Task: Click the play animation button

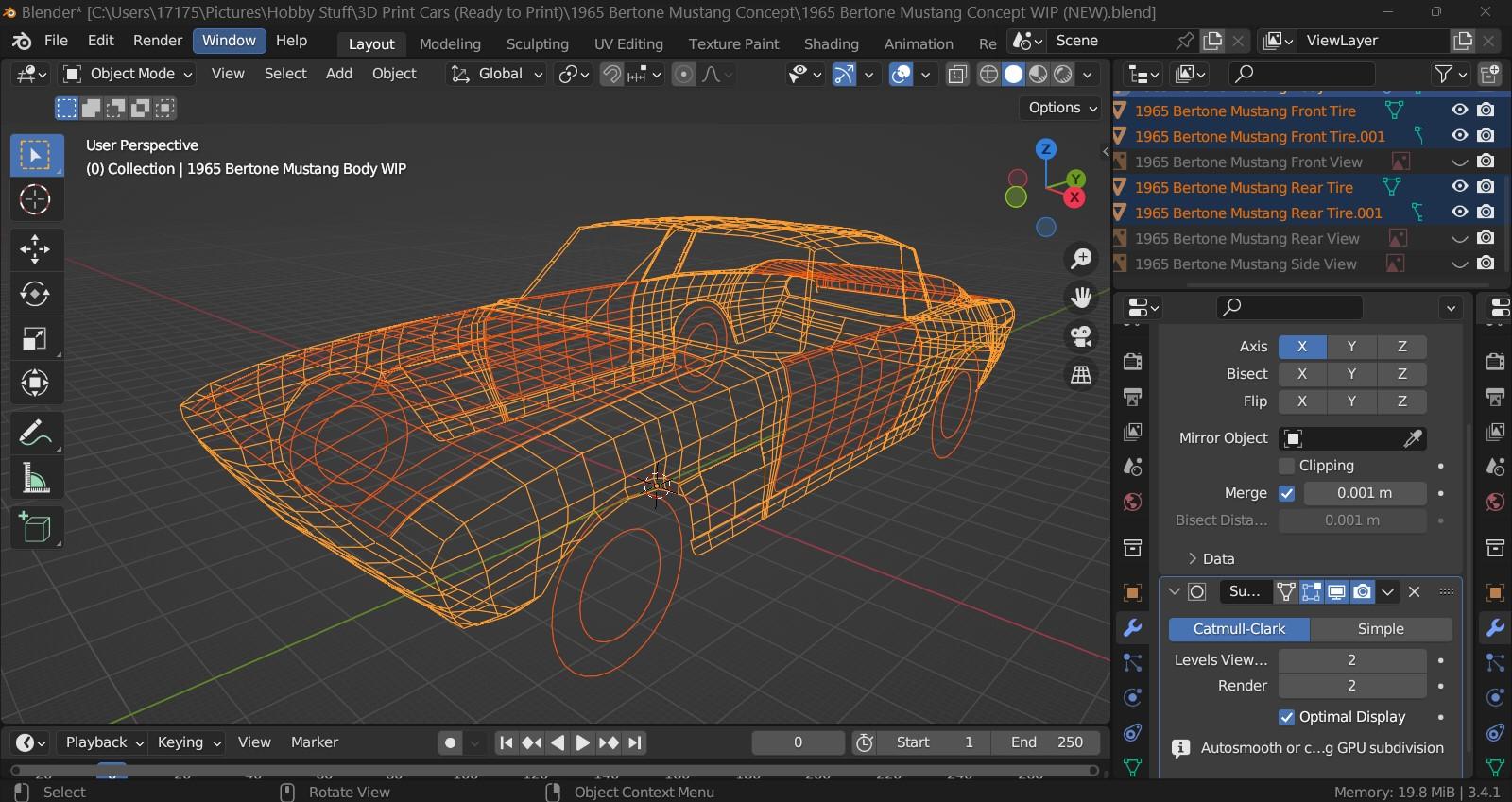Action: 582,742
